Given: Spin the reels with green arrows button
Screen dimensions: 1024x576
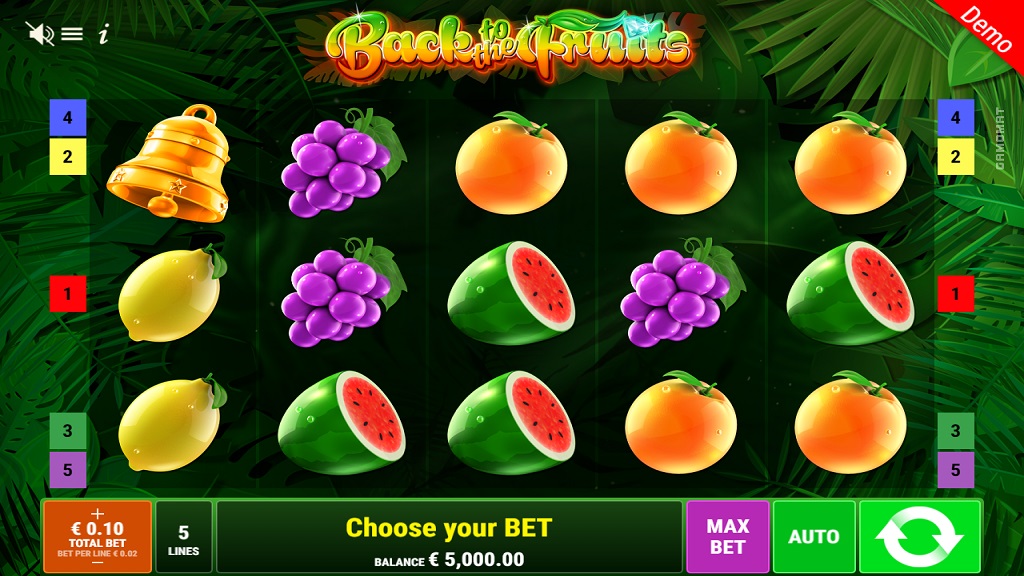Looking at the screenshot, I should point(920,537).
